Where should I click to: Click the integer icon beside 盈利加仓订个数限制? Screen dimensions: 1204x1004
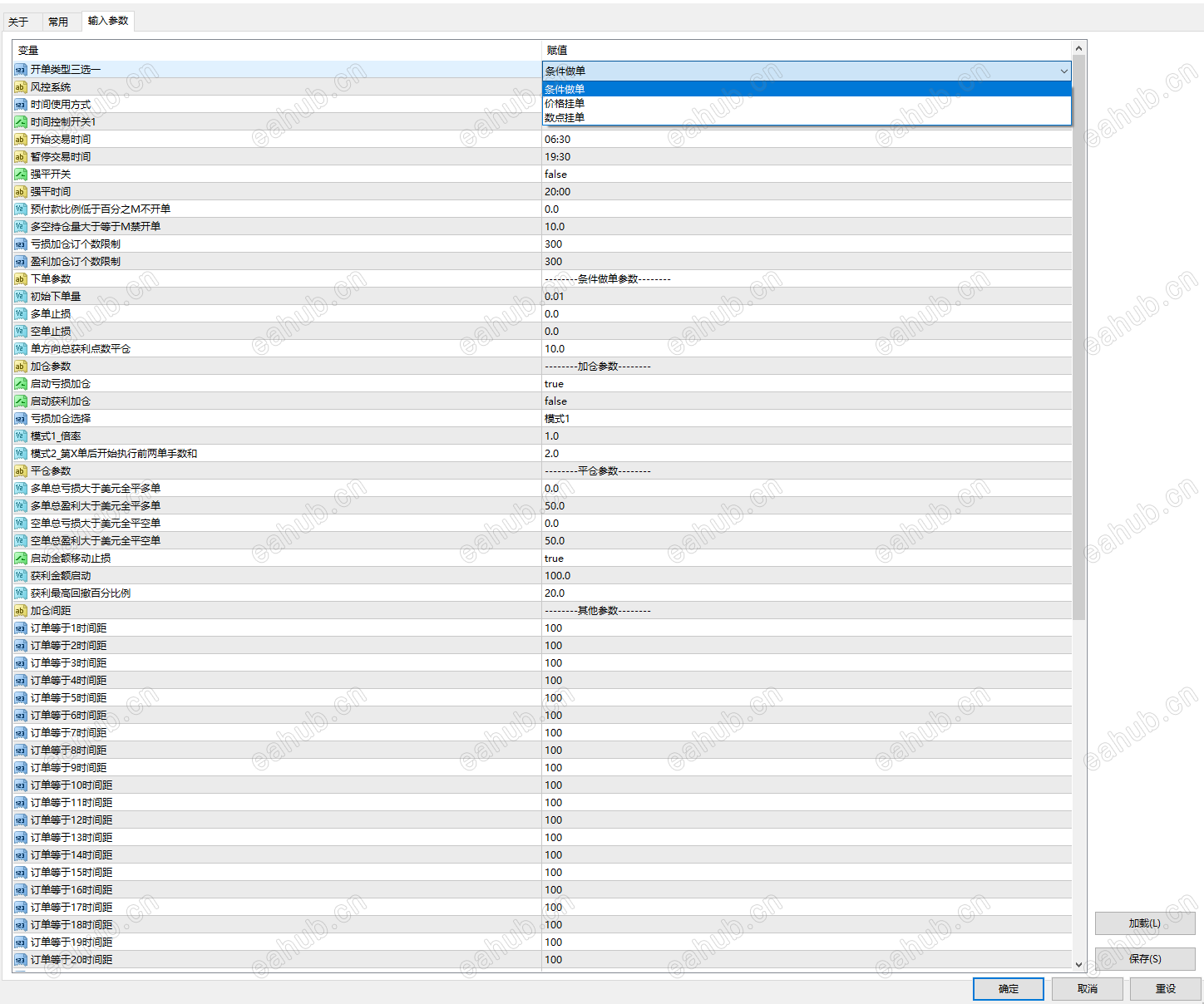(21, 262)
